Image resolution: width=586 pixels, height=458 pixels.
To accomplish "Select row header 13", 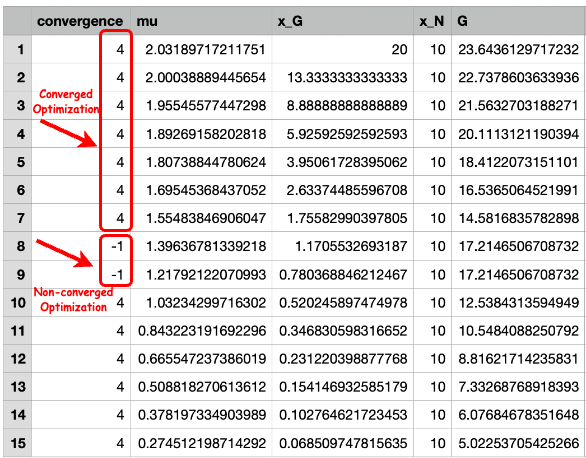I will tap(18, 387).
